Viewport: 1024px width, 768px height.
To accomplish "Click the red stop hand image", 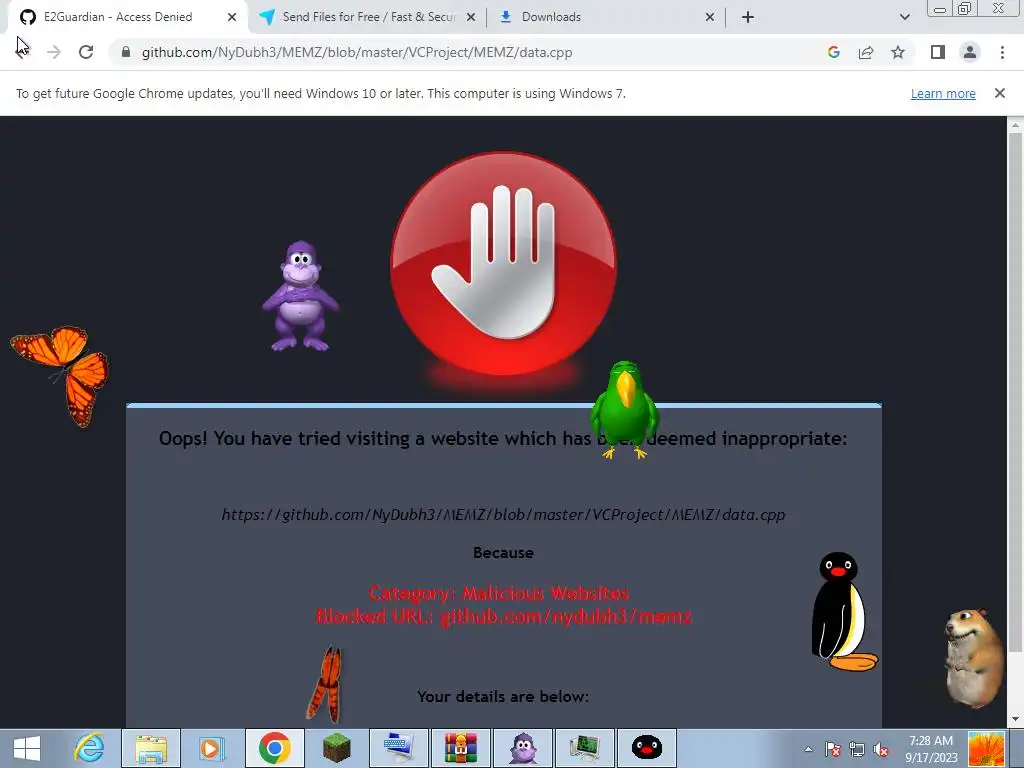I will click(x=503, y=263).
